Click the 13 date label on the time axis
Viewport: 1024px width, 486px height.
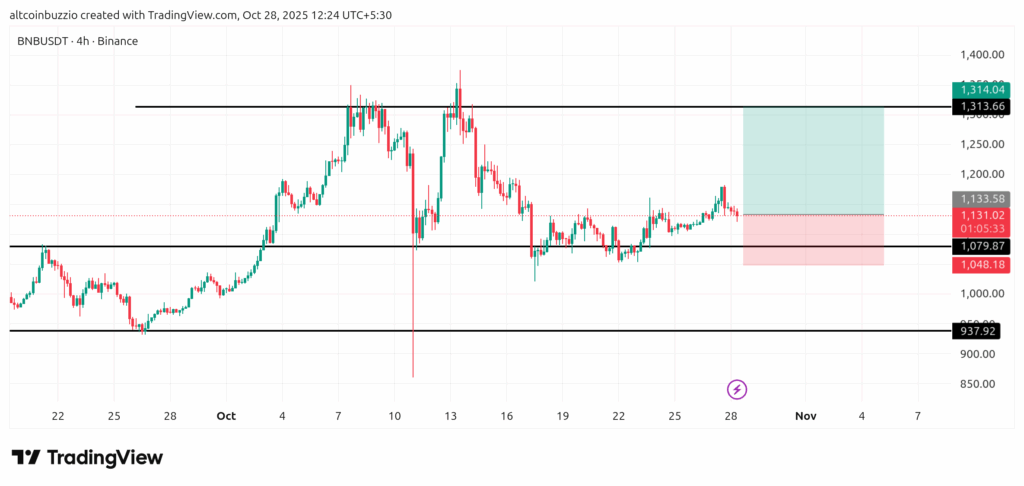(x=451, y=415)
